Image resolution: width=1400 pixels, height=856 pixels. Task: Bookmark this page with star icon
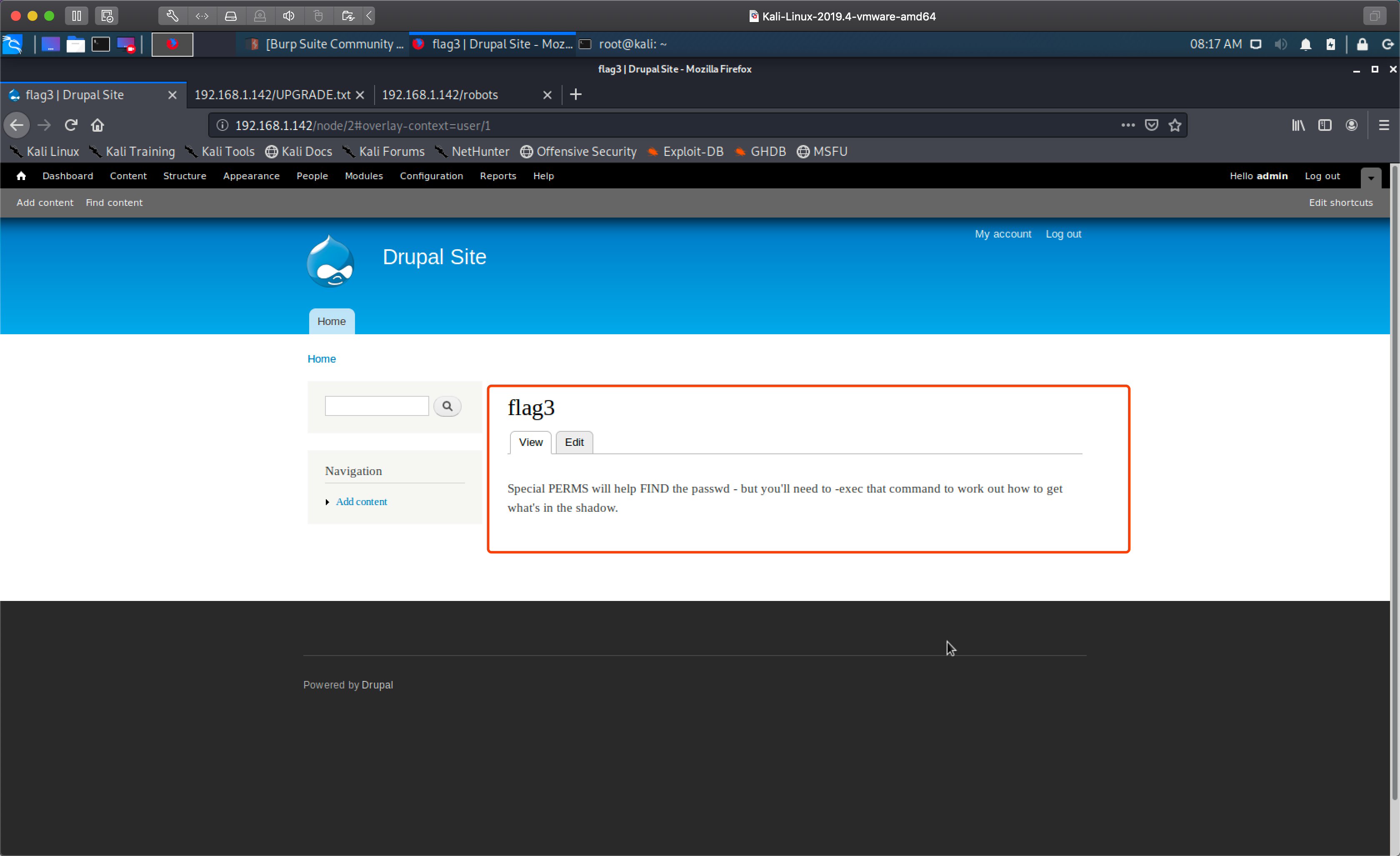pos(1175,125)
